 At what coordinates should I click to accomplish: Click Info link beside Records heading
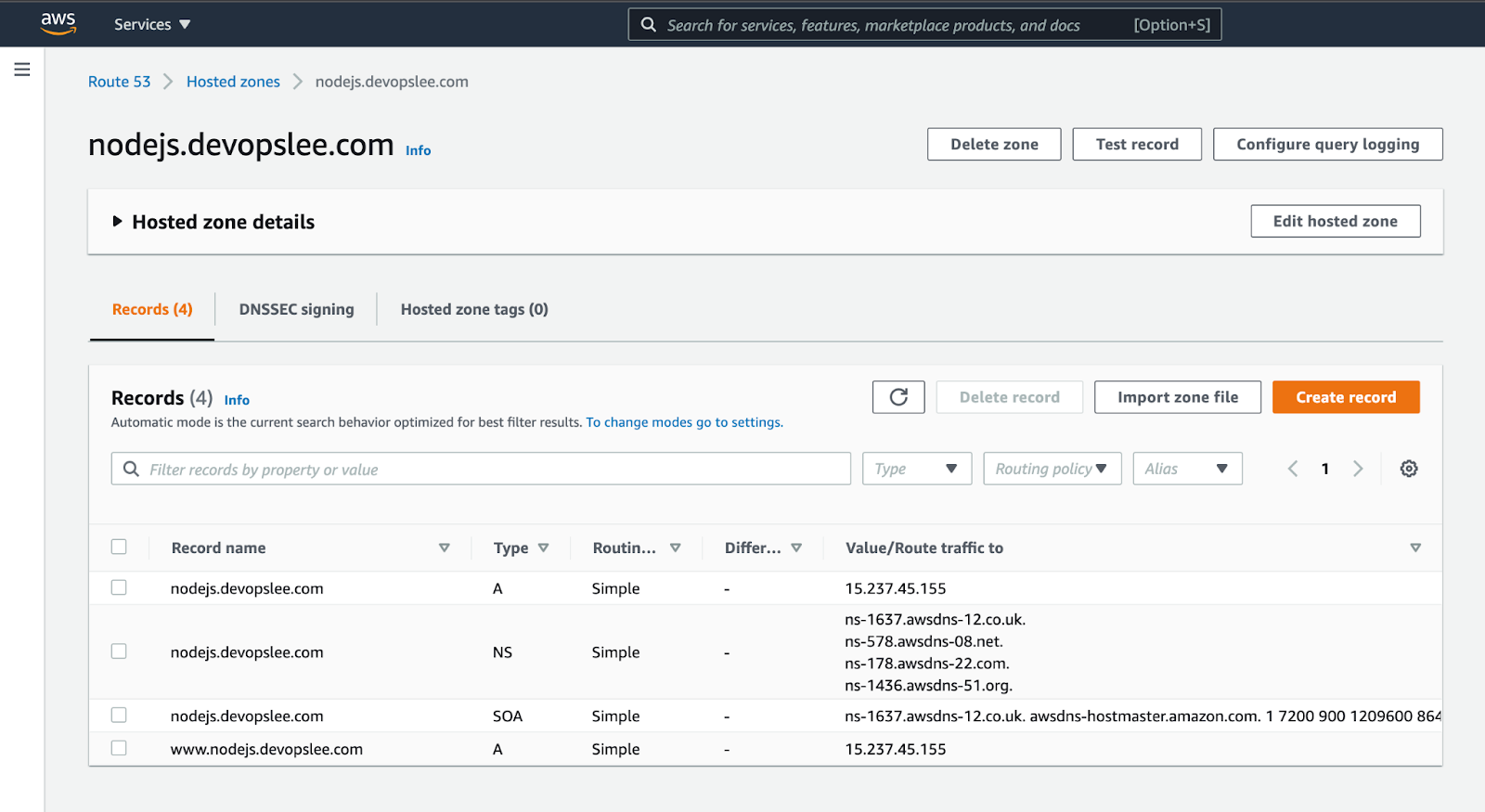point(237,400)
